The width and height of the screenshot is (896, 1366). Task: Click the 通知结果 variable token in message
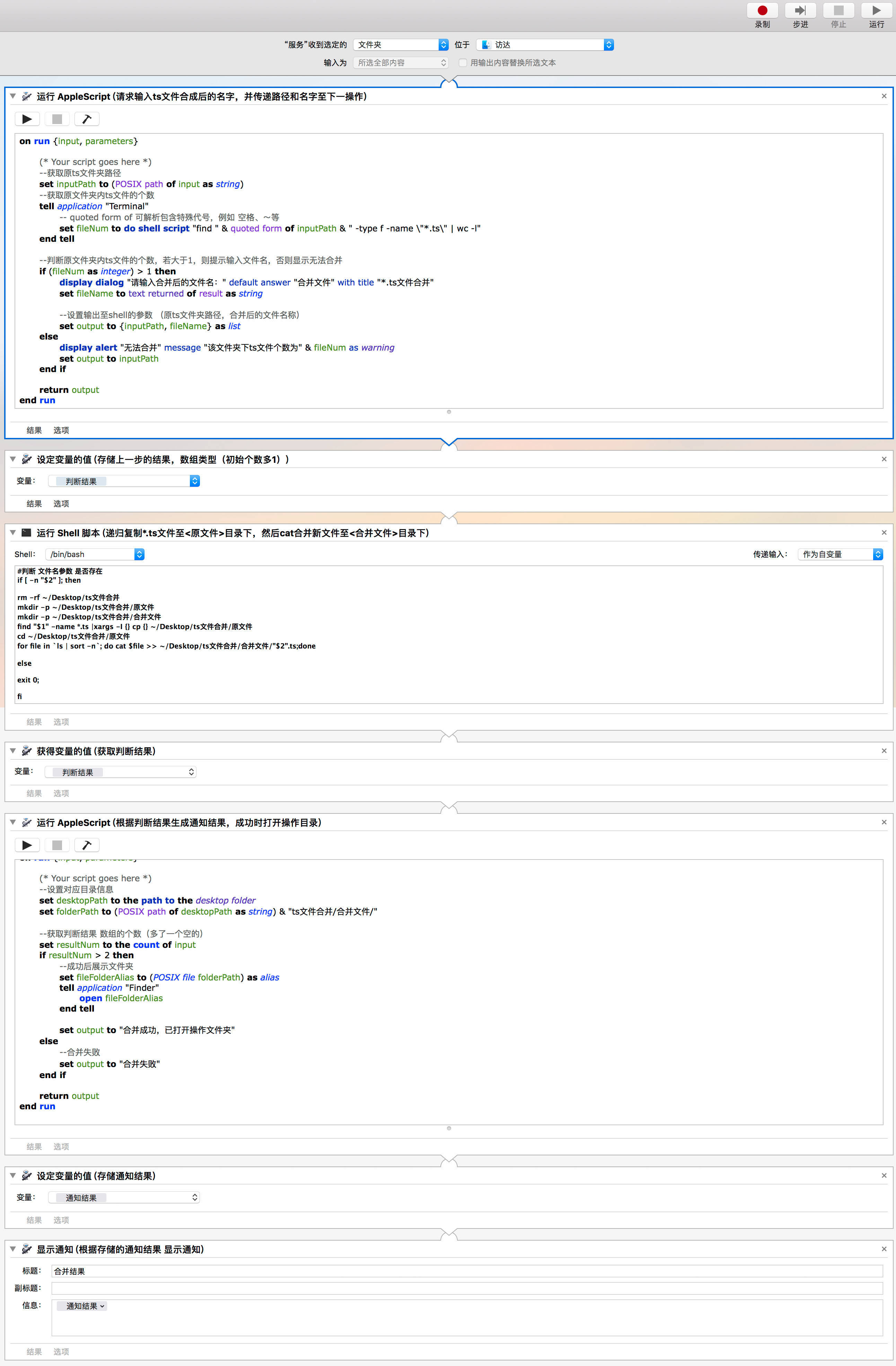(x=82, y=1306)
